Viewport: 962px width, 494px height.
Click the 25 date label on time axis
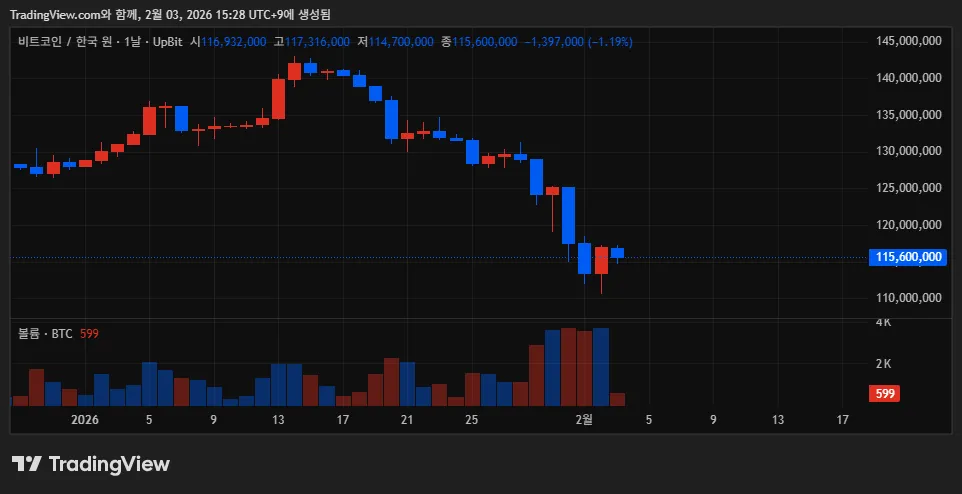472,421
